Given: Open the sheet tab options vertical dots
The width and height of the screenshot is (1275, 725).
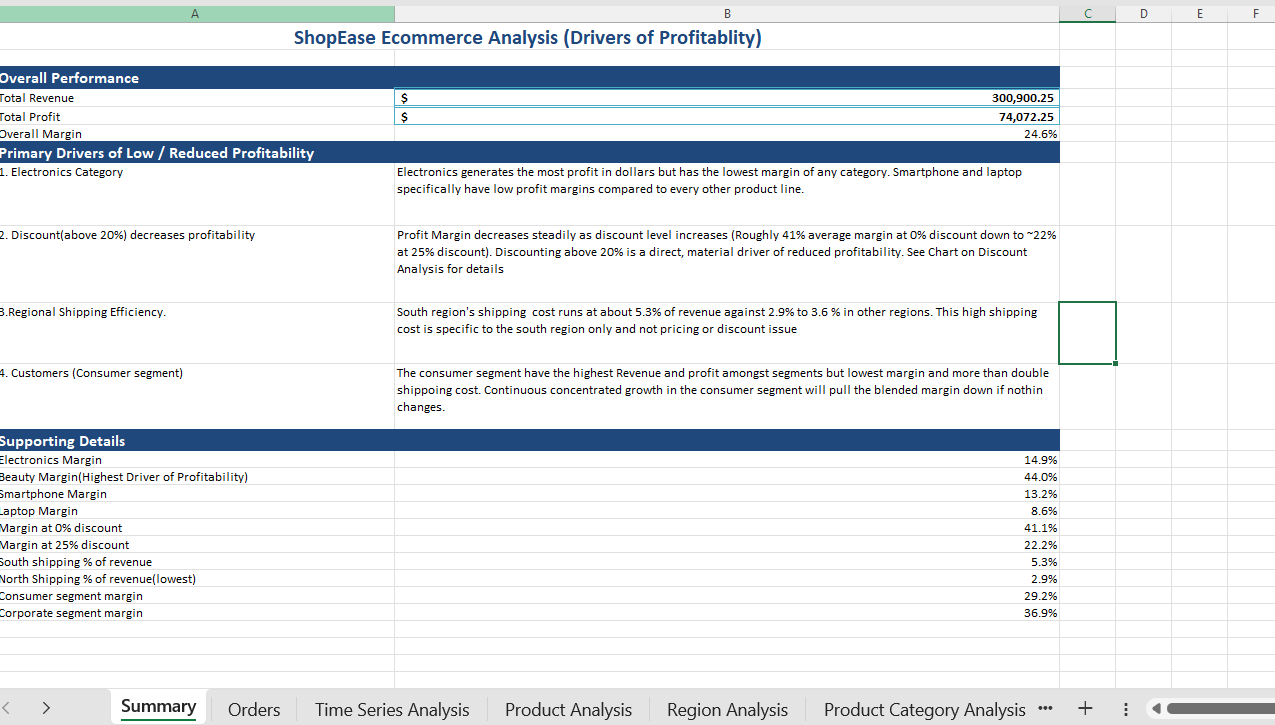Looking at the screenshot, I should (1124, 709).
